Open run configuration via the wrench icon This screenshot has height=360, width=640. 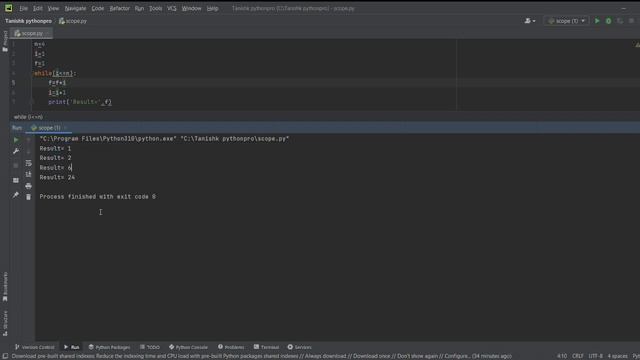(x=16, y=151)
